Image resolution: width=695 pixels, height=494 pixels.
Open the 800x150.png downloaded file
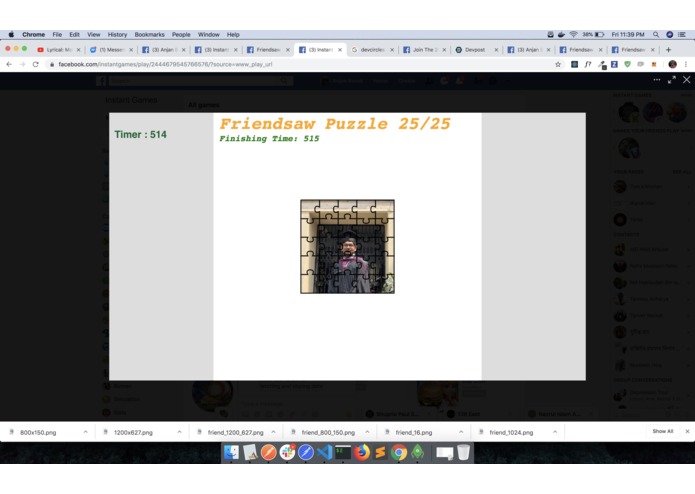[x=38, y=432]
